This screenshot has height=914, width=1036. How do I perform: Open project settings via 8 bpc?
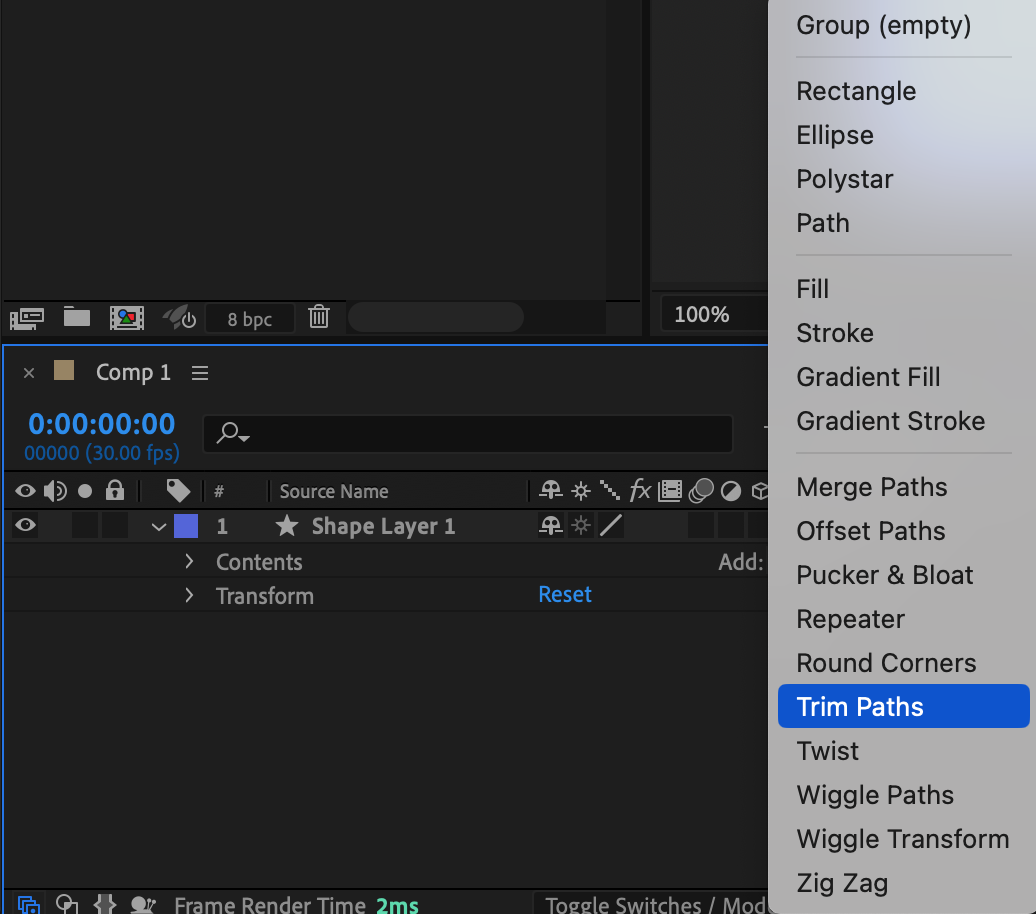(x=249, y=319)
